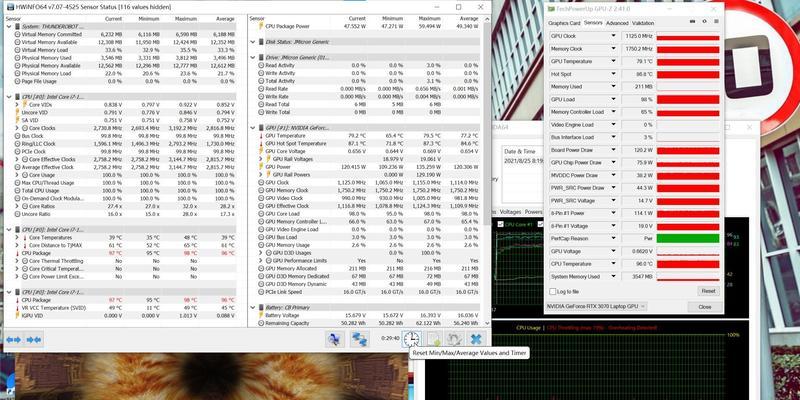800x400 pixels.
Task: Reset min/max values with the clock icon
Action: [411, 339]
